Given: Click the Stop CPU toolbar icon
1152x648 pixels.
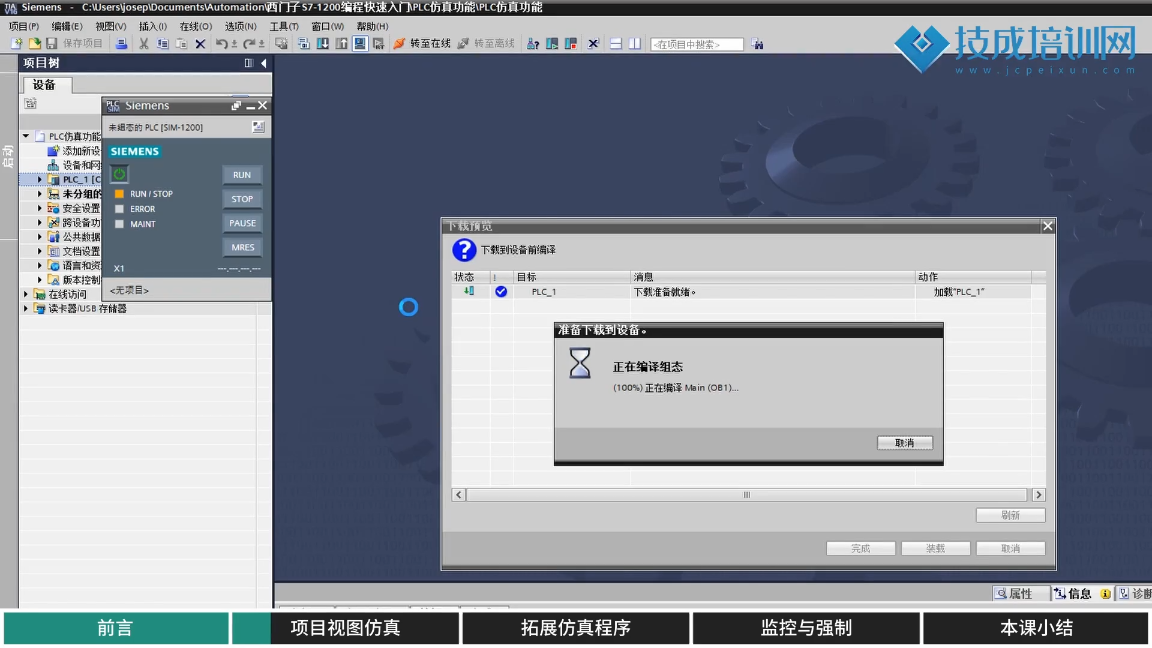Looking at the screenshot, I should tap(570, 44).
